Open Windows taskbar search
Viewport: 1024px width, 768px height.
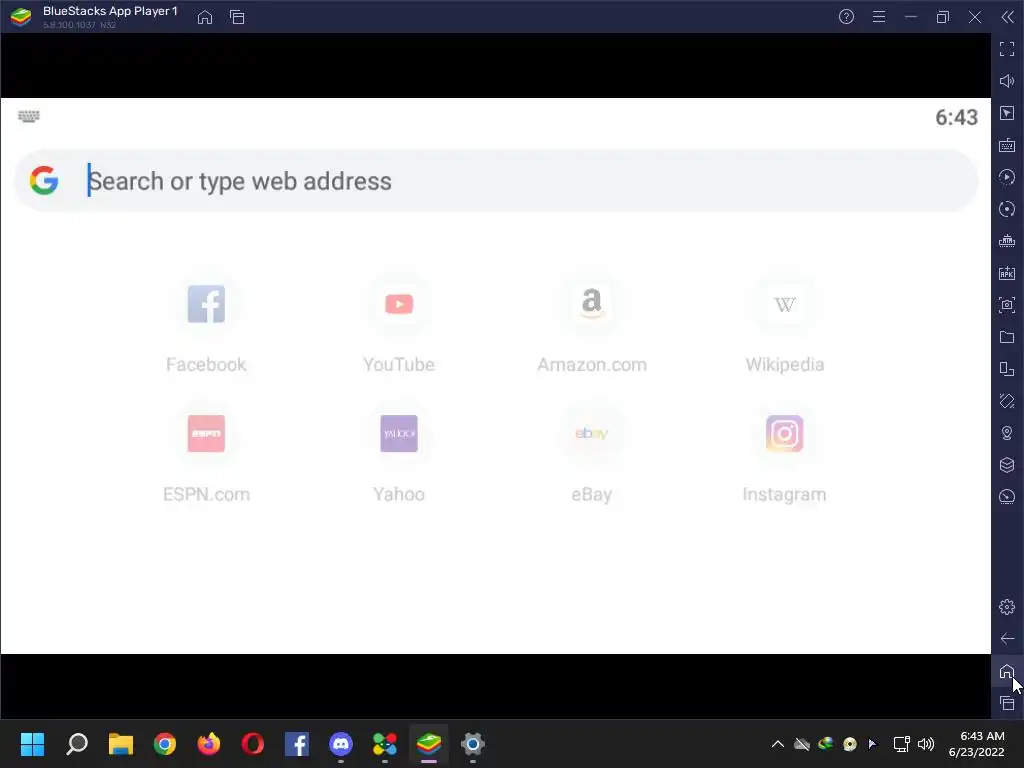[x=77, y=744]
